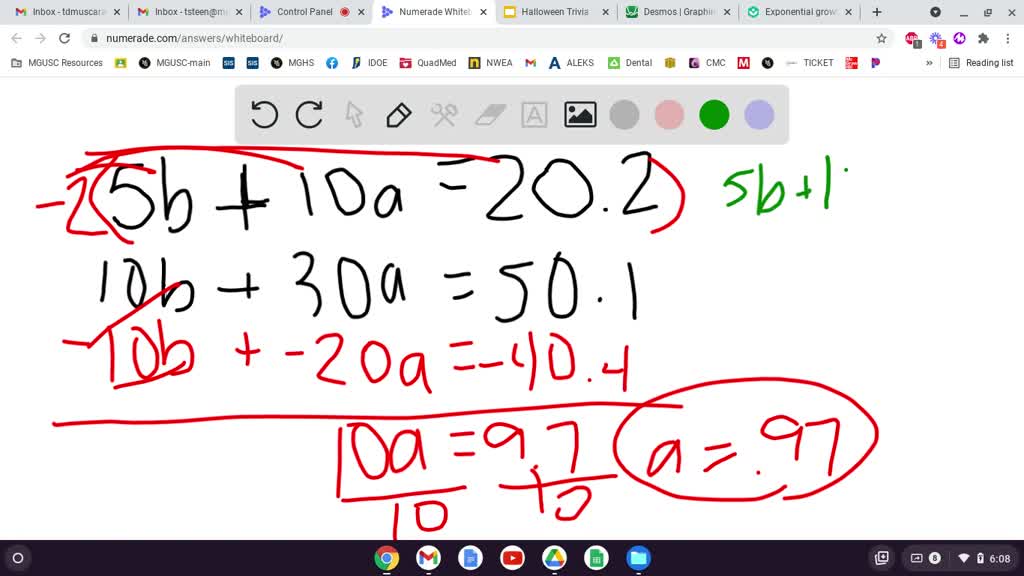Click the Undo arrow on the whiteboard toolbar
The height and width of the screenshot is (576, 1024).
[x=263, y=114]
